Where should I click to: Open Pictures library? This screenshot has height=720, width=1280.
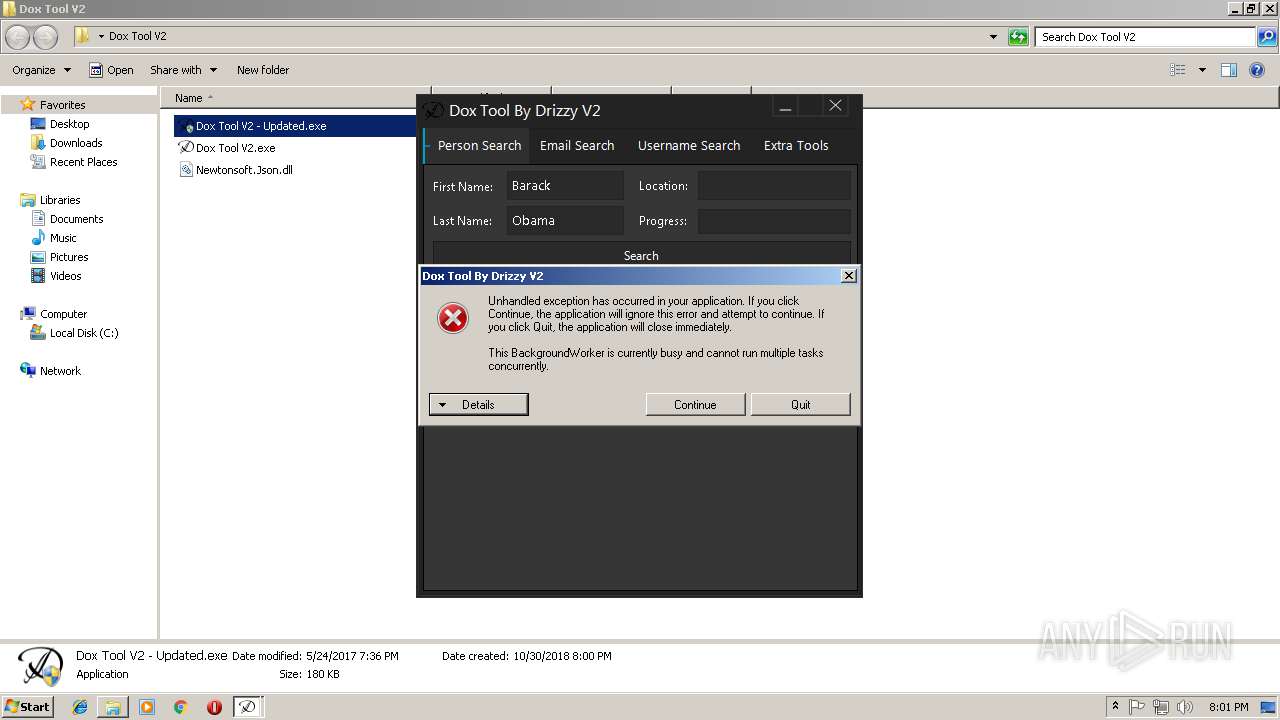click(x=69, y=257)
